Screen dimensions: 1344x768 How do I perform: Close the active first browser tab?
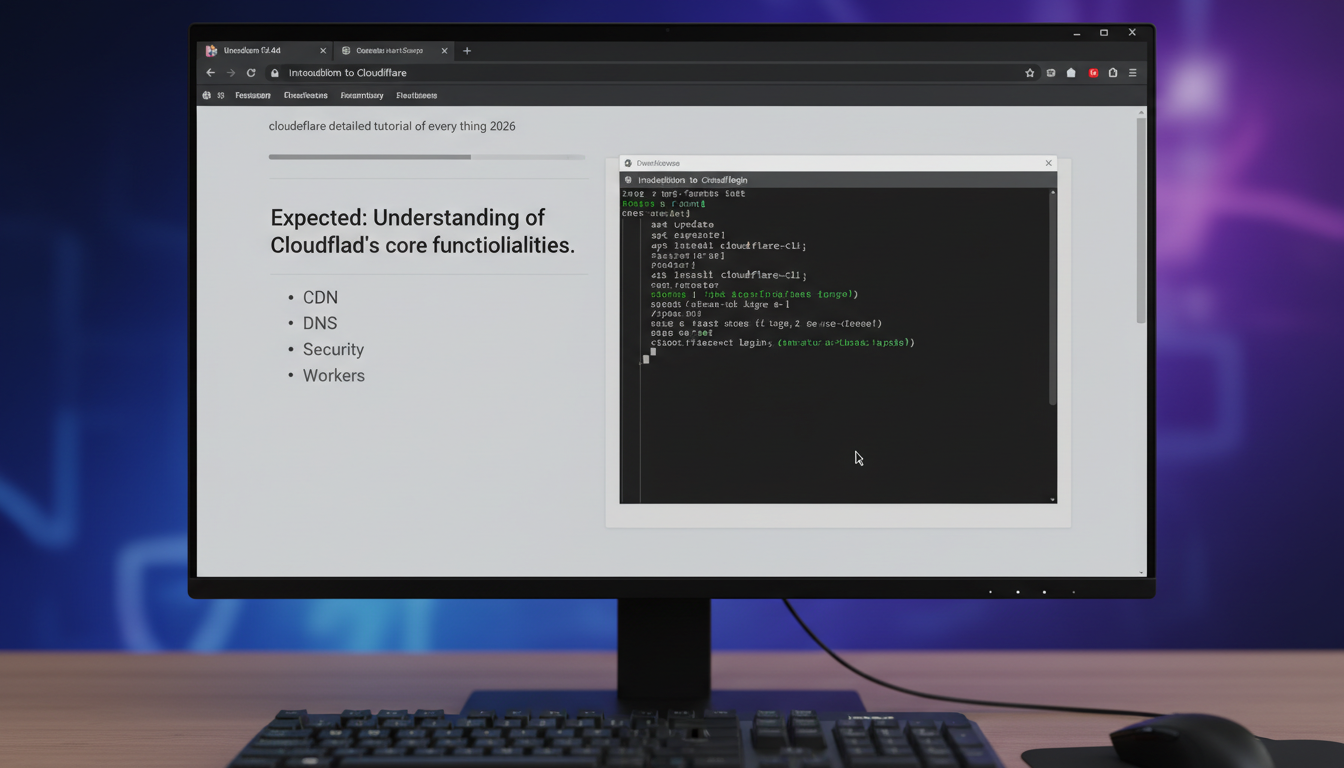(323, 51)
